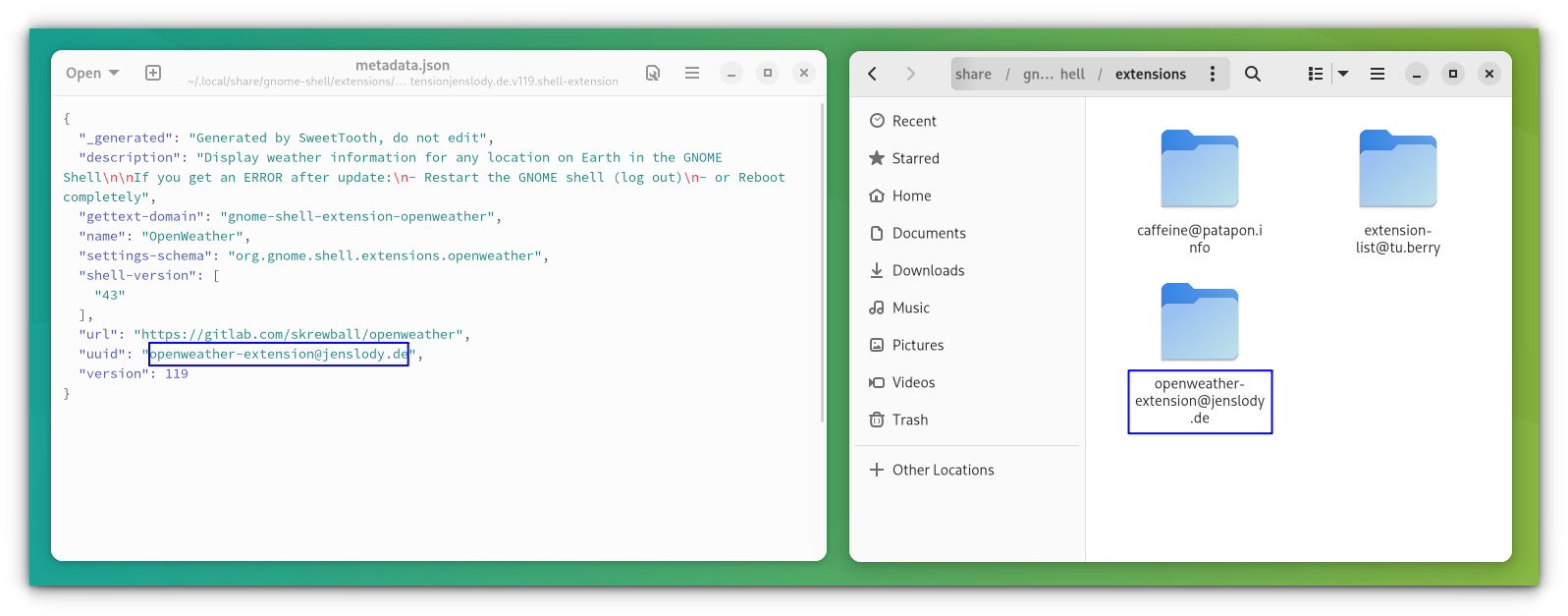Close the Files window

pyautogui.click(x=1489, y=74)
